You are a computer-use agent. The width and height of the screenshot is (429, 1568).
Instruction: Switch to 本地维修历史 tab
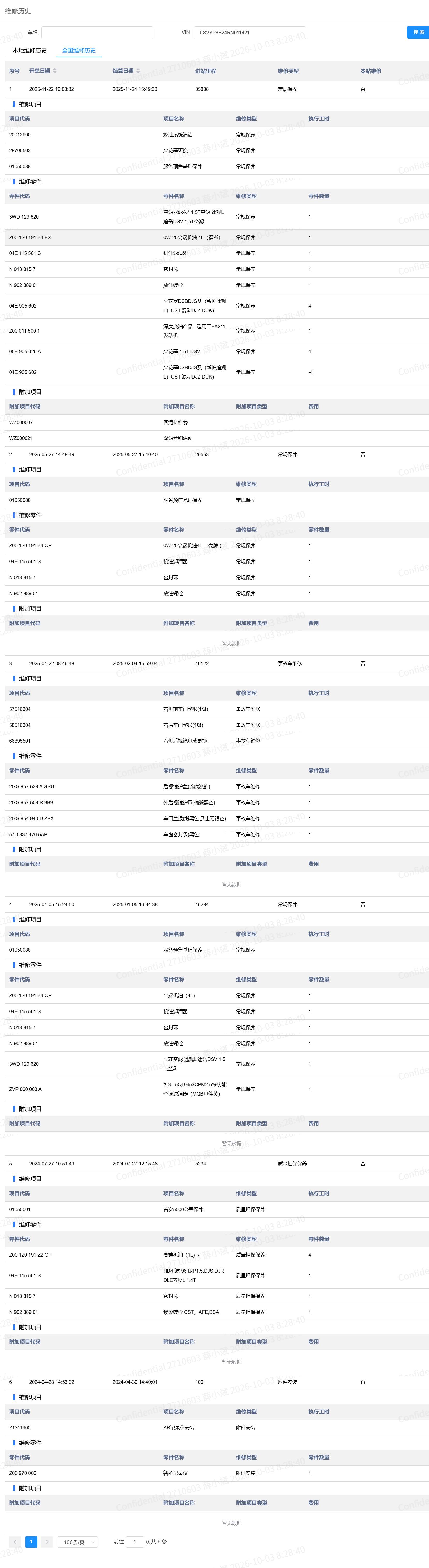(30, 51)
